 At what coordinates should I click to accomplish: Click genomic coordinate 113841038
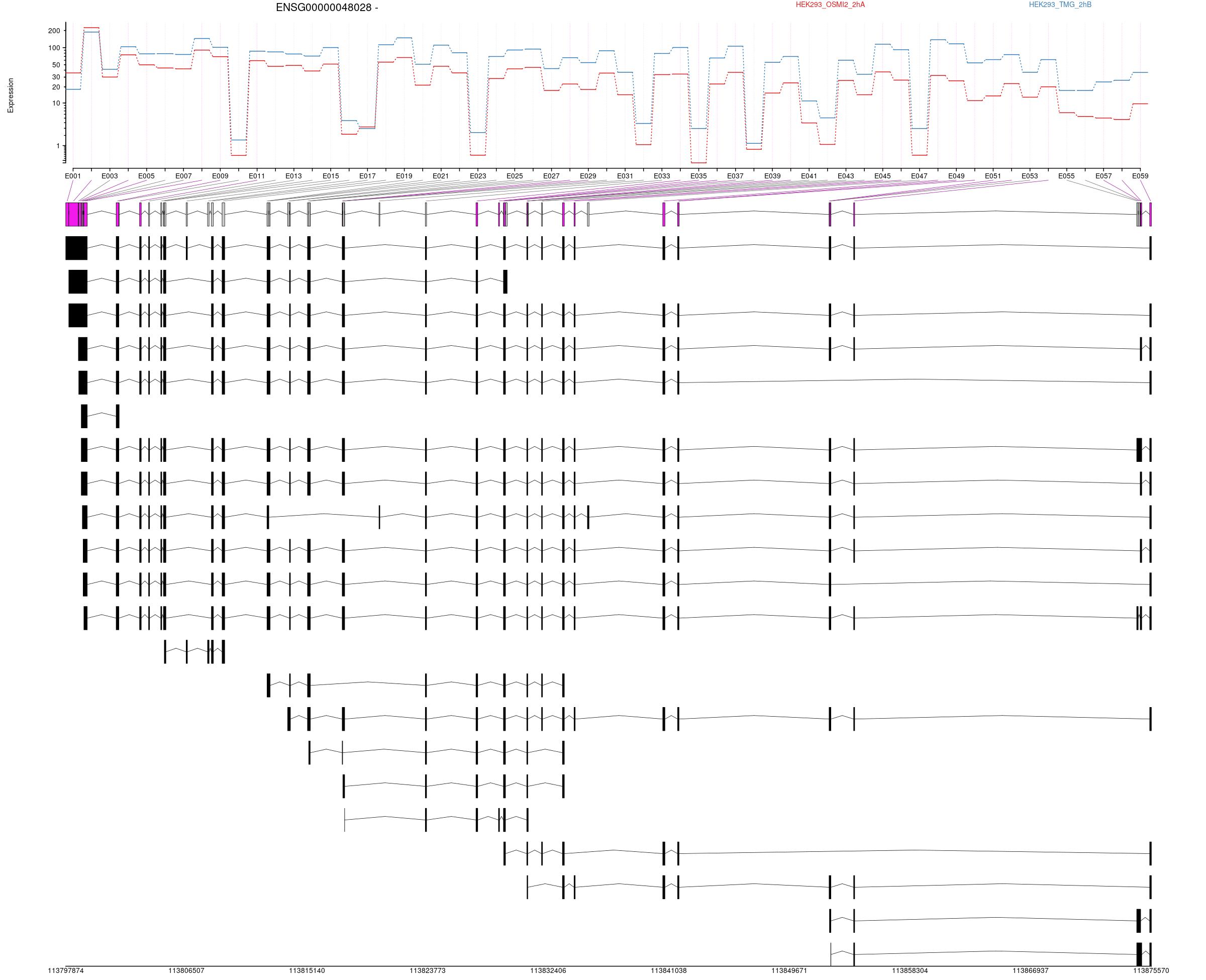pyautogui.click(x=669, y=971)
